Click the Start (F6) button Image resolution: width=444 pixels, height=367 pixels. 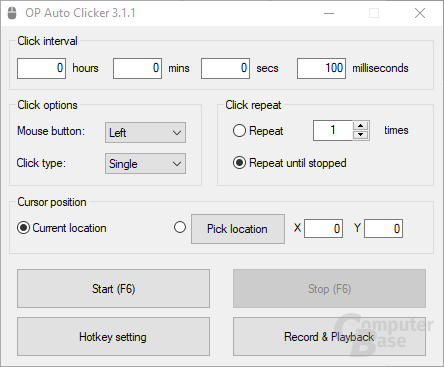point(113,289)
